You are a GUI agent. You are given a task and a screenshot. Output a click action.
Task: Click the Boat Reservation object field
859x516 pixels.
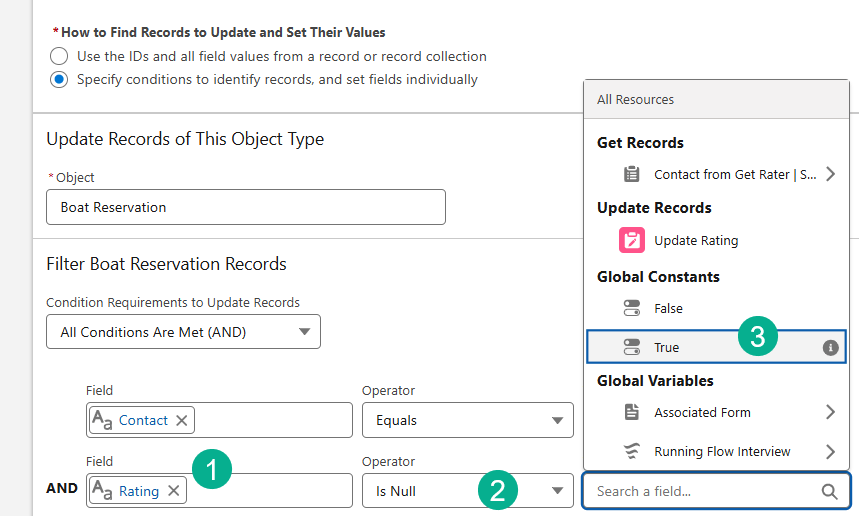tap(245, 207)
